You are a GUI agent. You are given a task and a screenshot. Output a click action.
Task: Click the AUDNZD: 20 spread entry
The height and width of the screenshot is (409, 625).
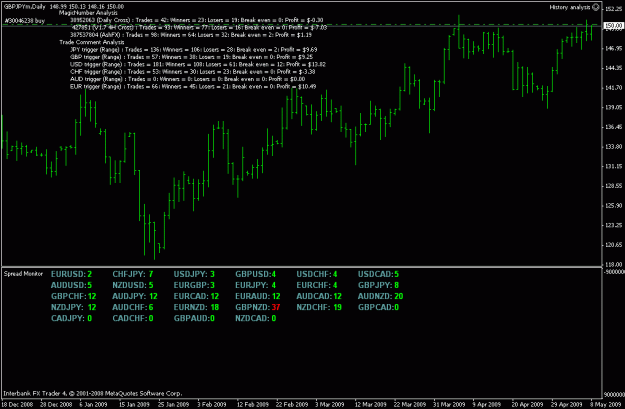point(381,297)
